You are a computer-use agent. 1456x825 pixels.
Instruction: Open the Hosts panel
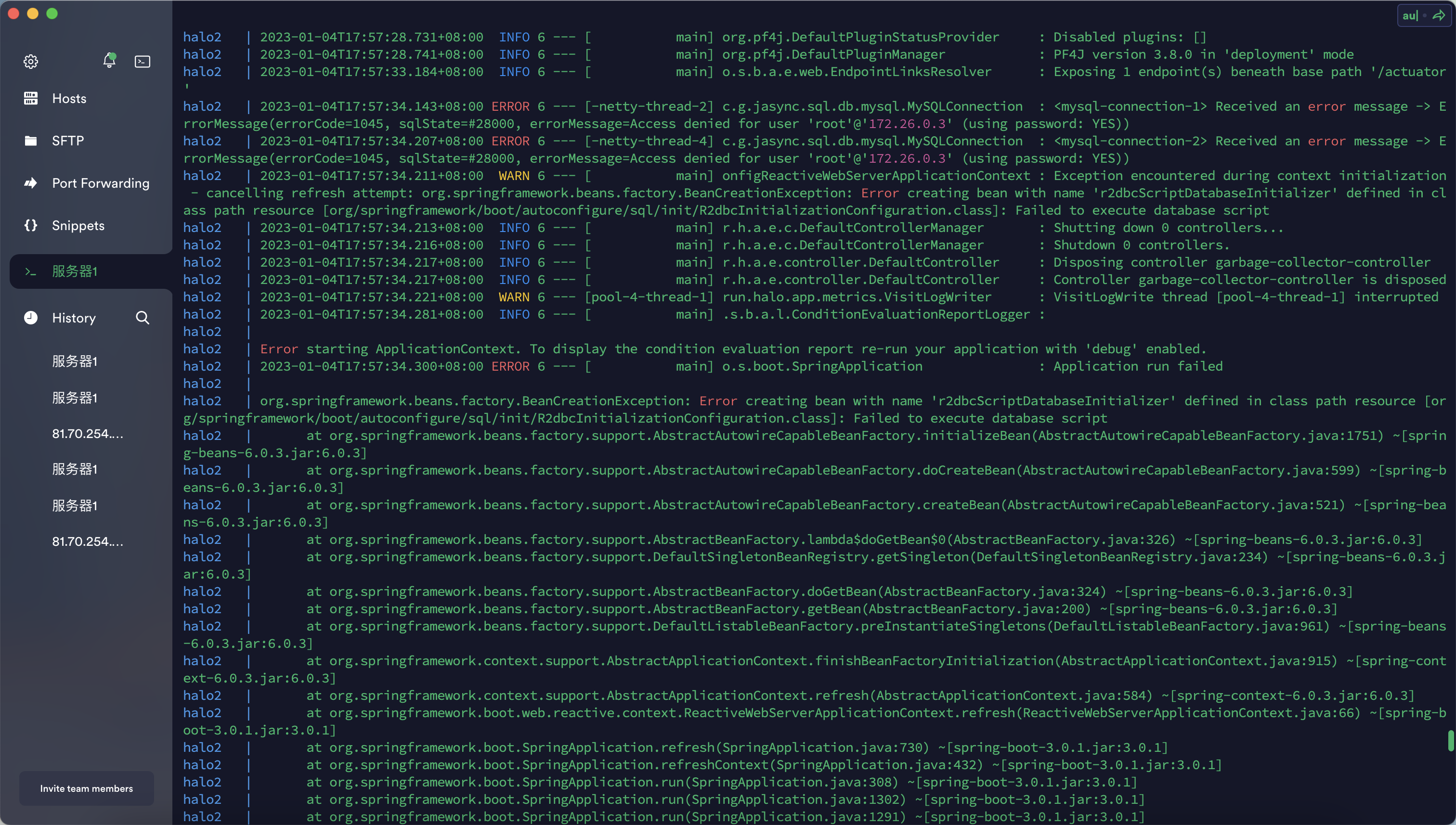point(69,98)
